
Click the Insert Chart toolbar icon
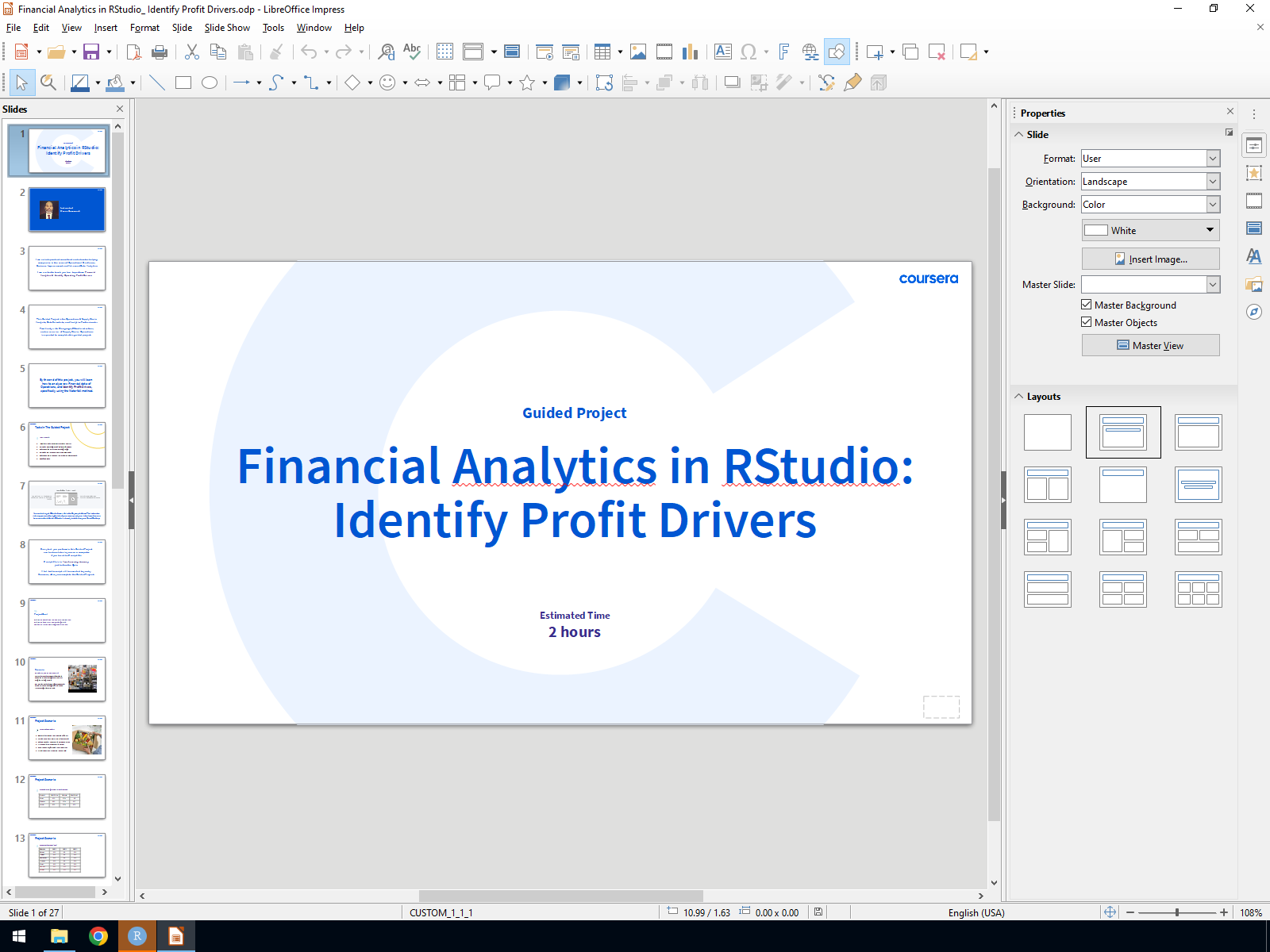pyautogui.click(x=691, y=52)
